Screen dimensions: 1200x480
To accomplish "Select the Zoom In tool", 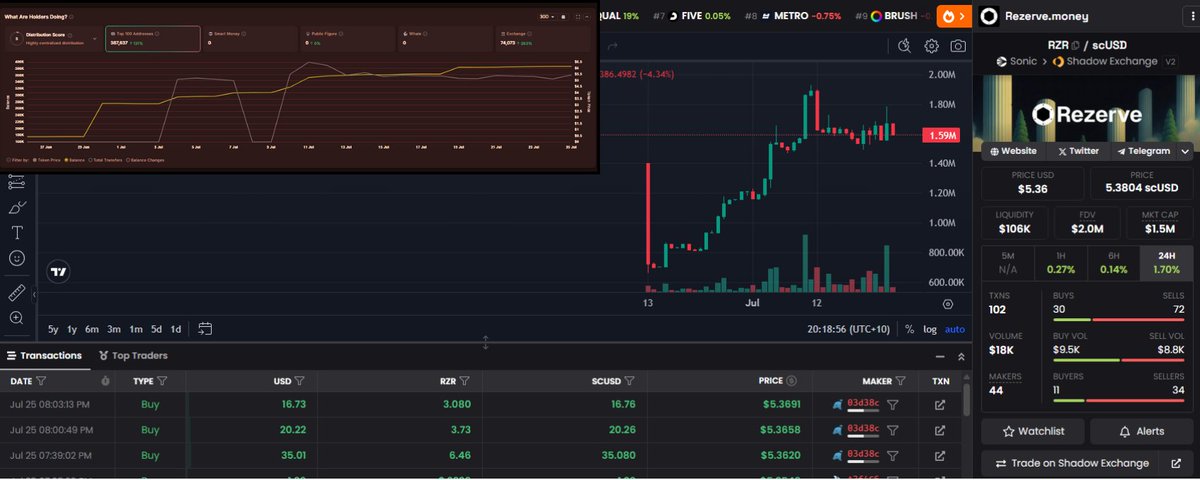I will pyautogui.click(x=16, y=318).
